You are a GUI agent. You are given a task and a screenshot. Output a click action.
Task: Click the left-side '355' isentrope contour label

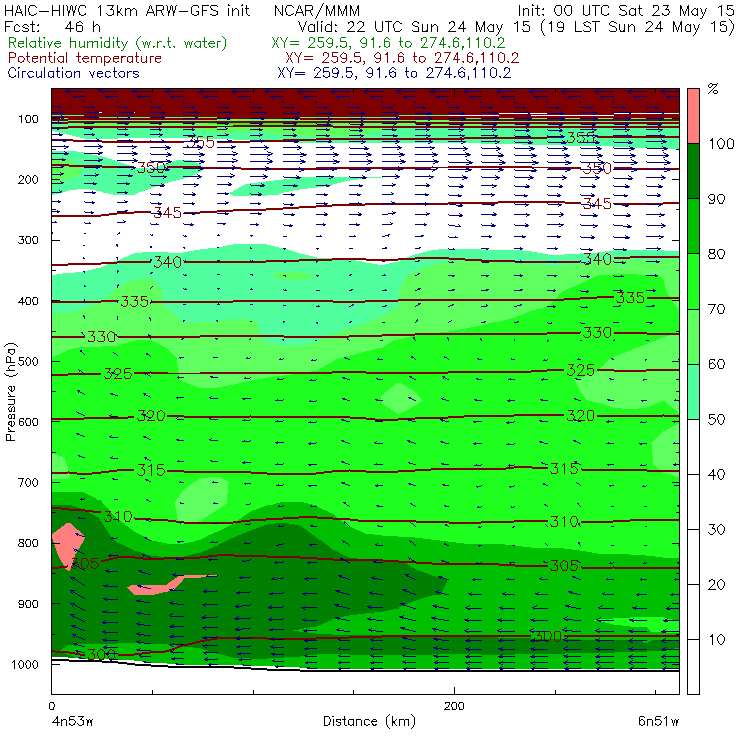tap(201, 142)
